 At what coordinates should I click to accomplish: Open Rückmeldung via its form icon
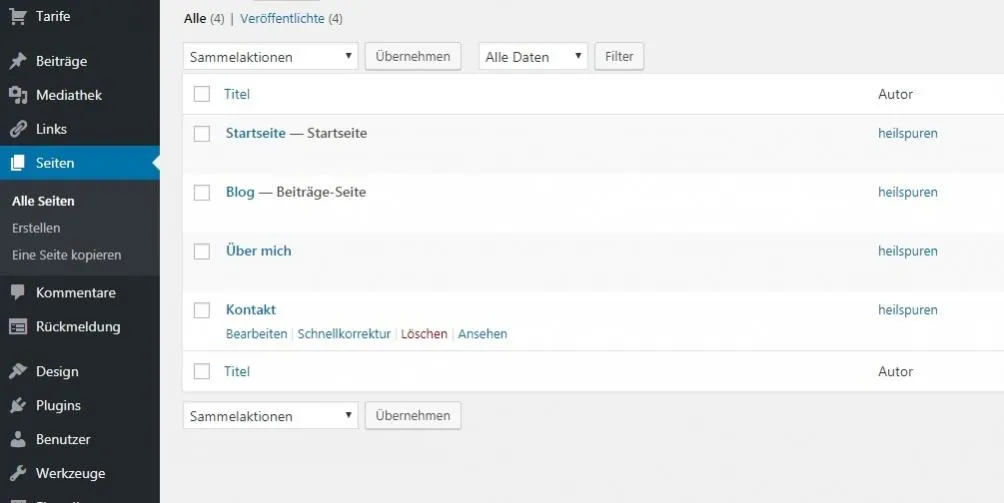(18, 327)
